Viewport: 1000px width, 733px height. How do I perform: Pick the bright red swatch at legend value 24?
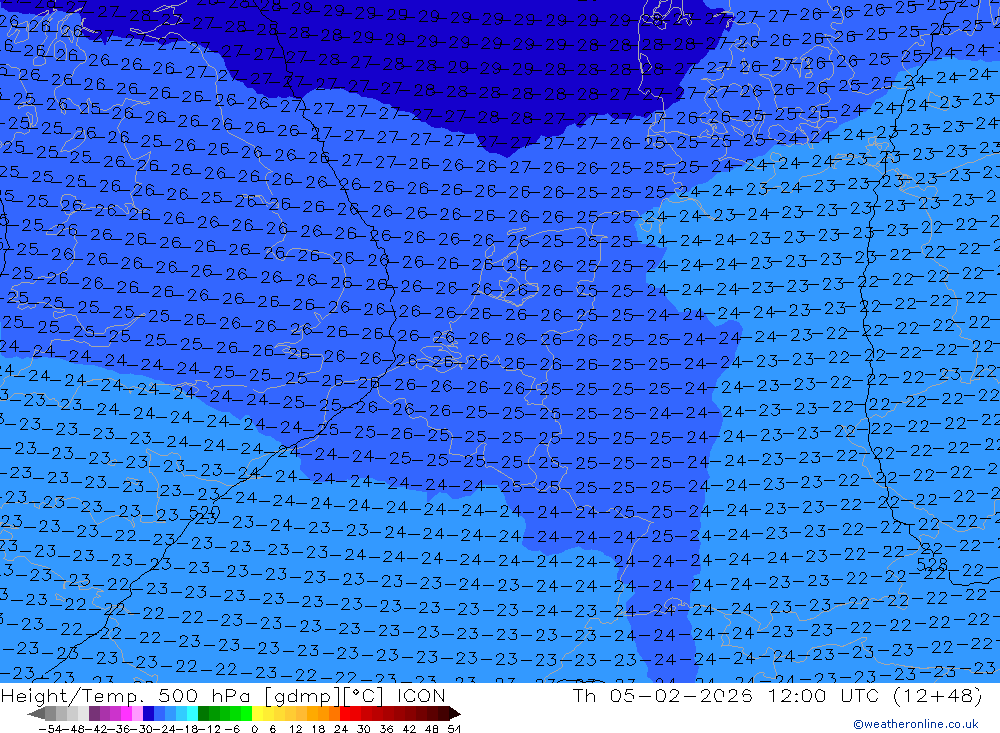click(345, 713)
